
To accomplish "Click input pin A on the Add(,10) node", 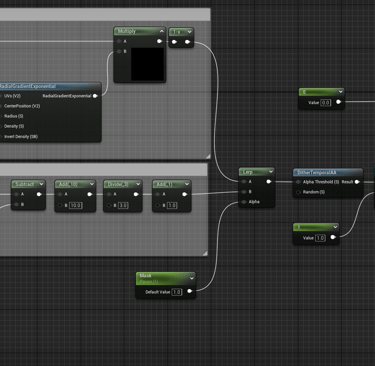I will click(60, 194).
